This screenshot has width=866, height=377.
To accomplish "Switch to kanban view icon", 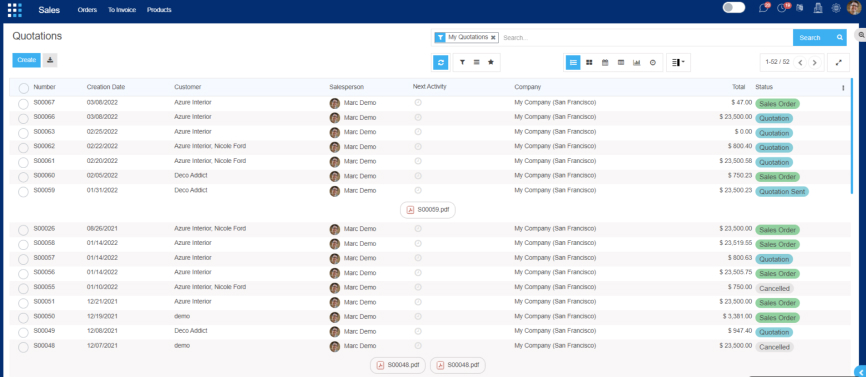I will (589, 63).
